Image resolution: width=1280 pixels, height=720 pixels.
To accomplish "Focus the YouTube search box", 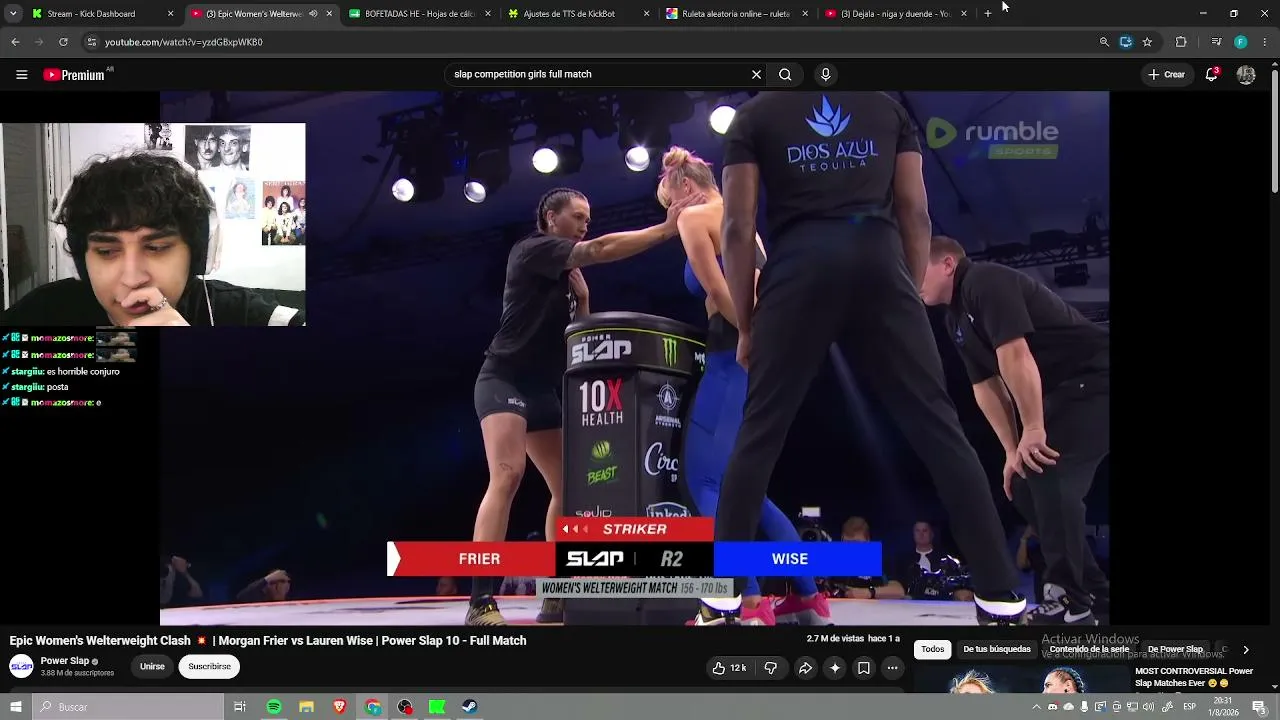I will [596, 74].
